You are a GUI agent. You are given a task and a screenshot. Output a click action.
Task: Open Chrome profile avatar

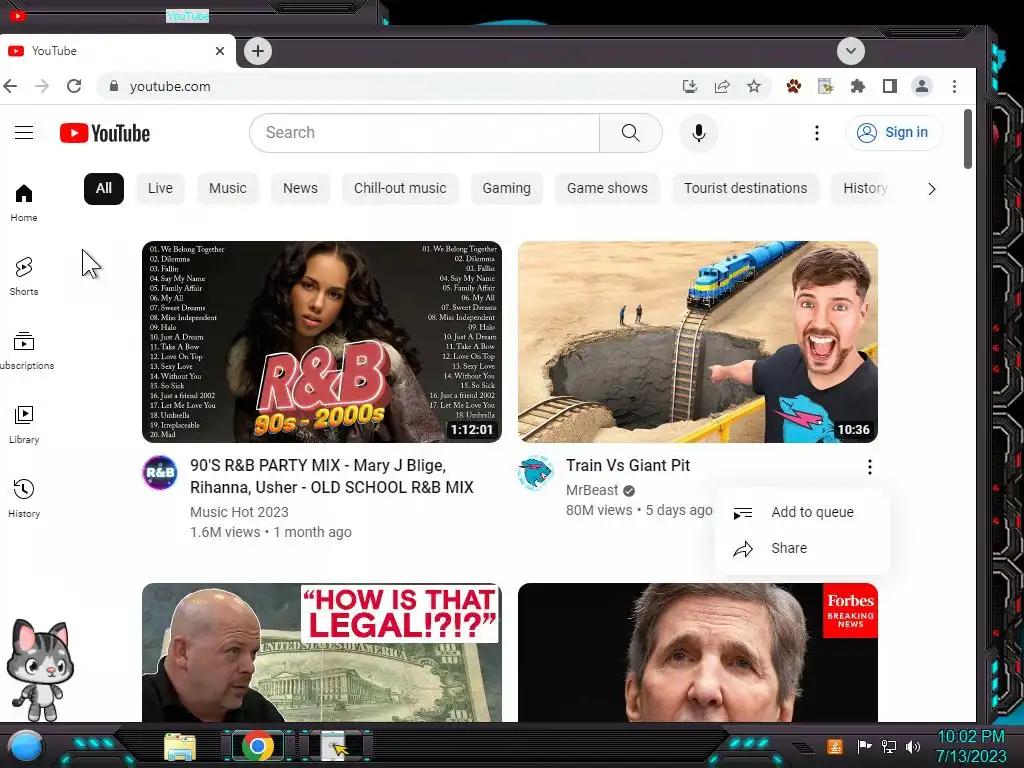pyautogui.click(x=921, y=86)
